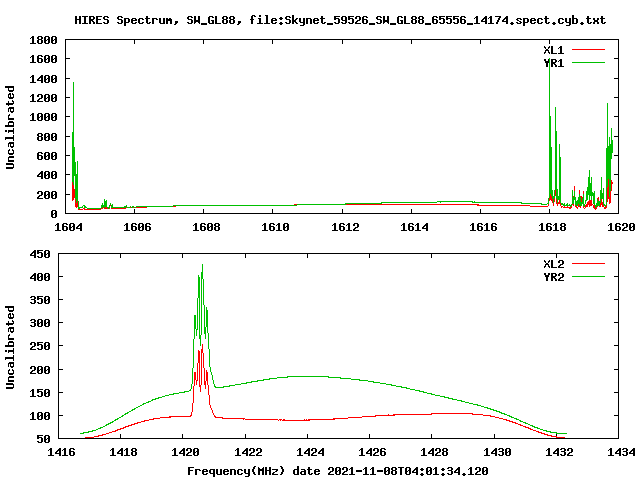This screenshot has height=480, width=640.
Task: Select the tallest green peak near 1420.5 MHz
Action: point(202,267)
